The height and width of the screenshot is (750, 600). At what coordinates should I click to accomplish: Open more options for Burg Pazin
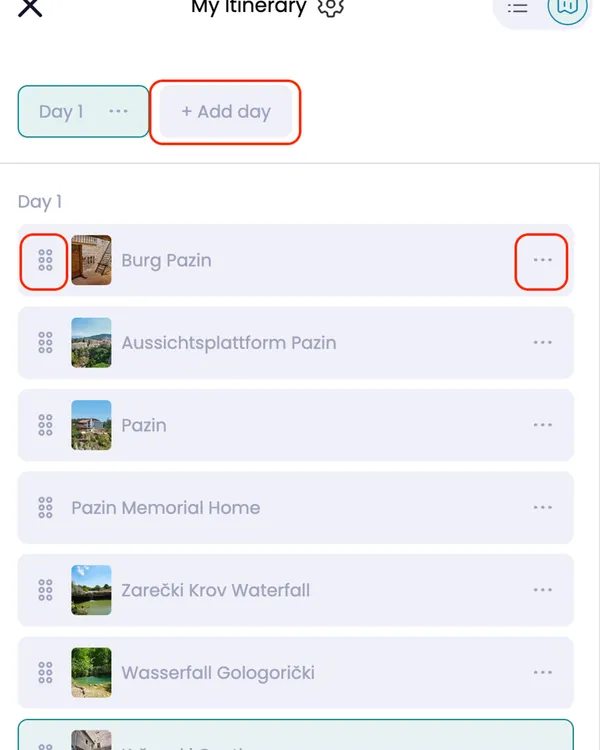542,261
